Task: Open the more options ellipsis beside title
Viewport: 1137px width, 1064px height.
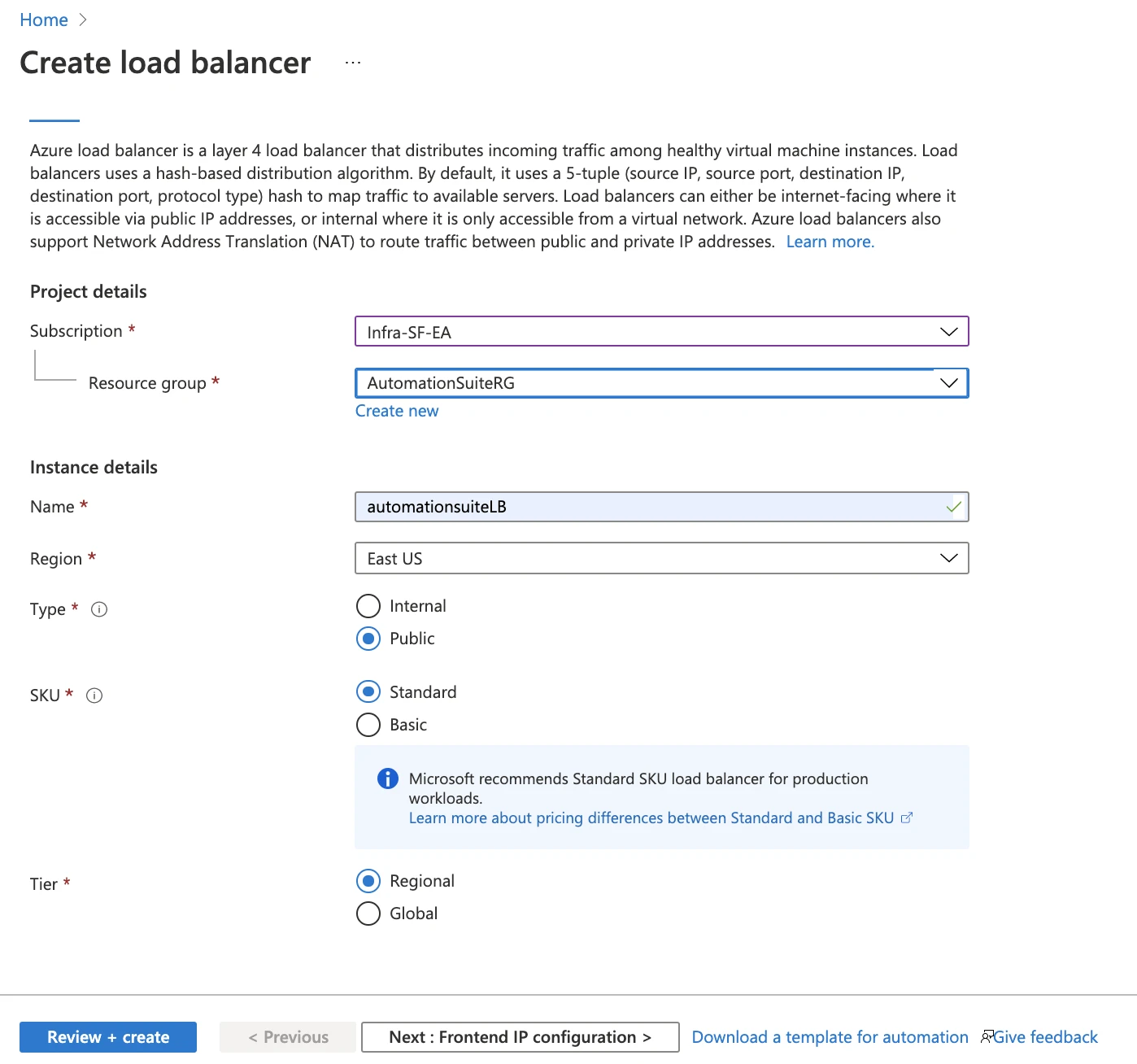Action: click(x=353, y=63)
